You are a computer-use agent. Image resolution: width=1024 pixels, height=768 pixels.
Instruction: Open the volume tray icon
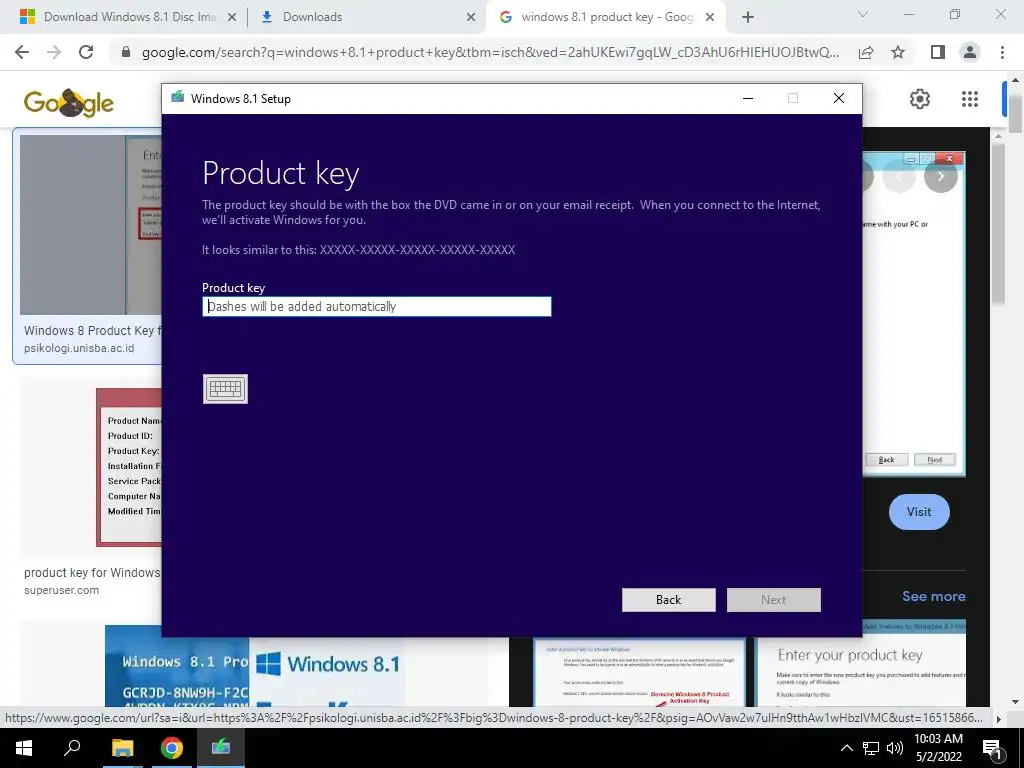tap(895, 748)
